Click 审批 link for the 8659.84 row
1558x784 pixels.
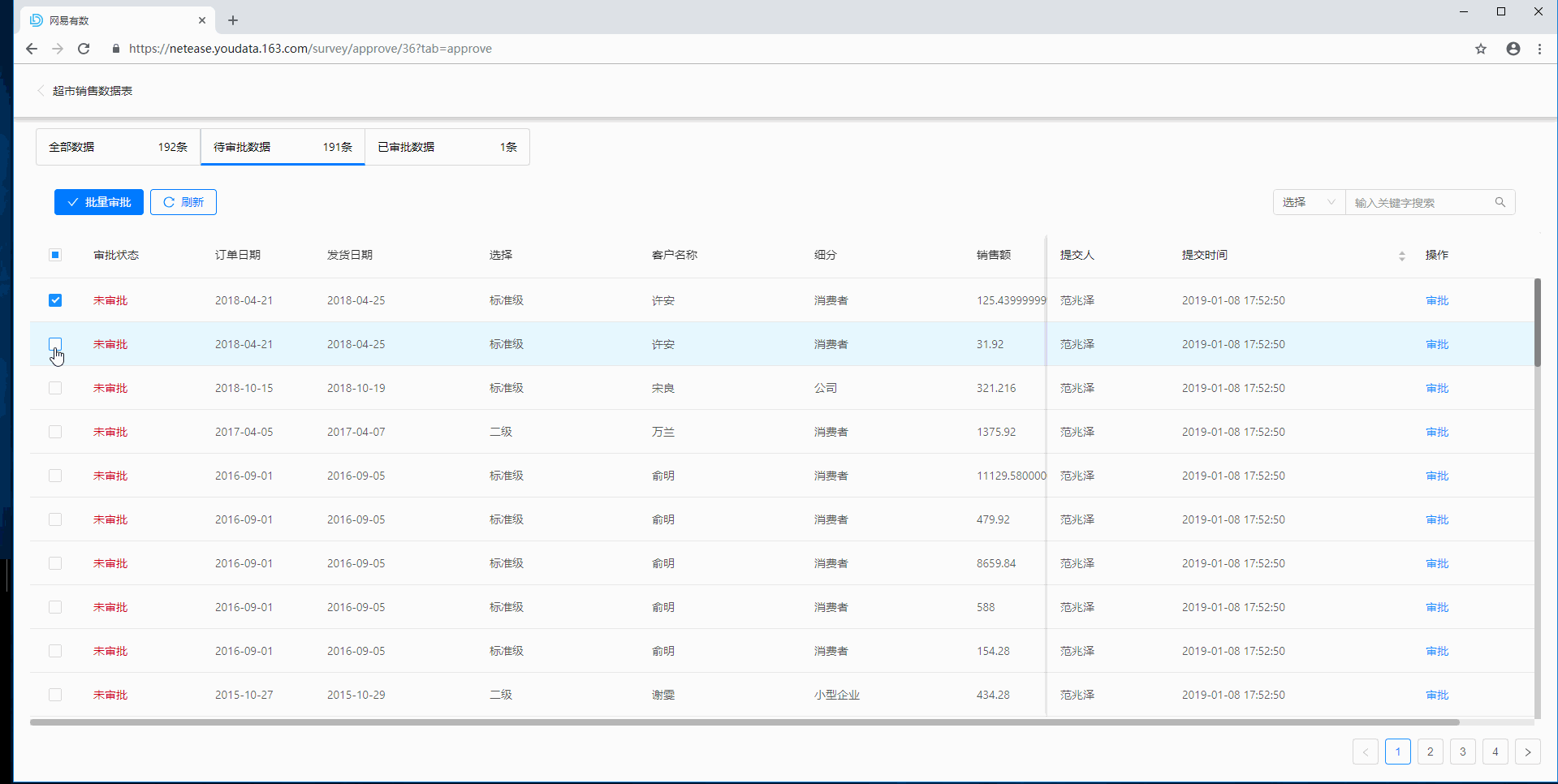pos(1437,563)
